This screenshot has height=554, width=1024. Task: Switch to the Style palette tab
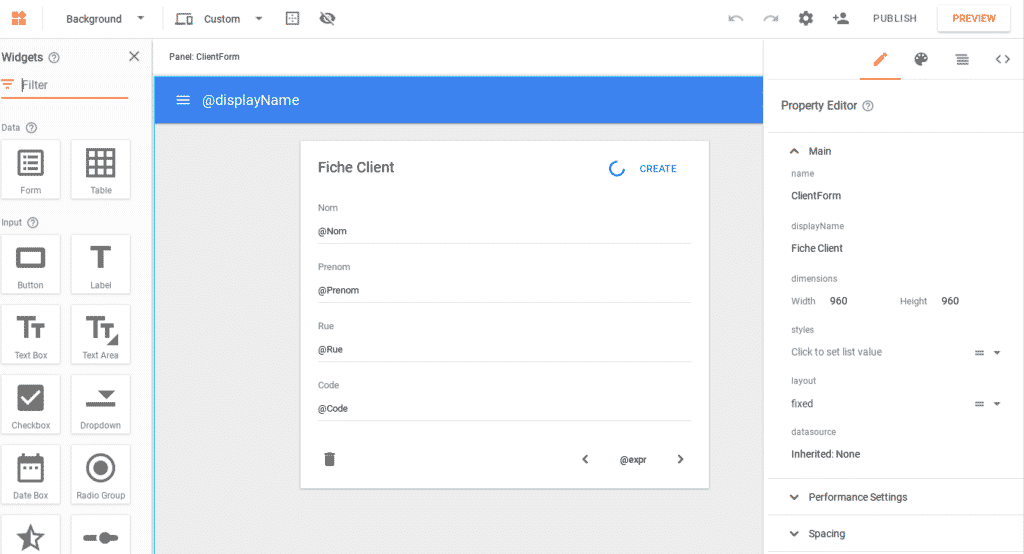click(x=921, y=59)
